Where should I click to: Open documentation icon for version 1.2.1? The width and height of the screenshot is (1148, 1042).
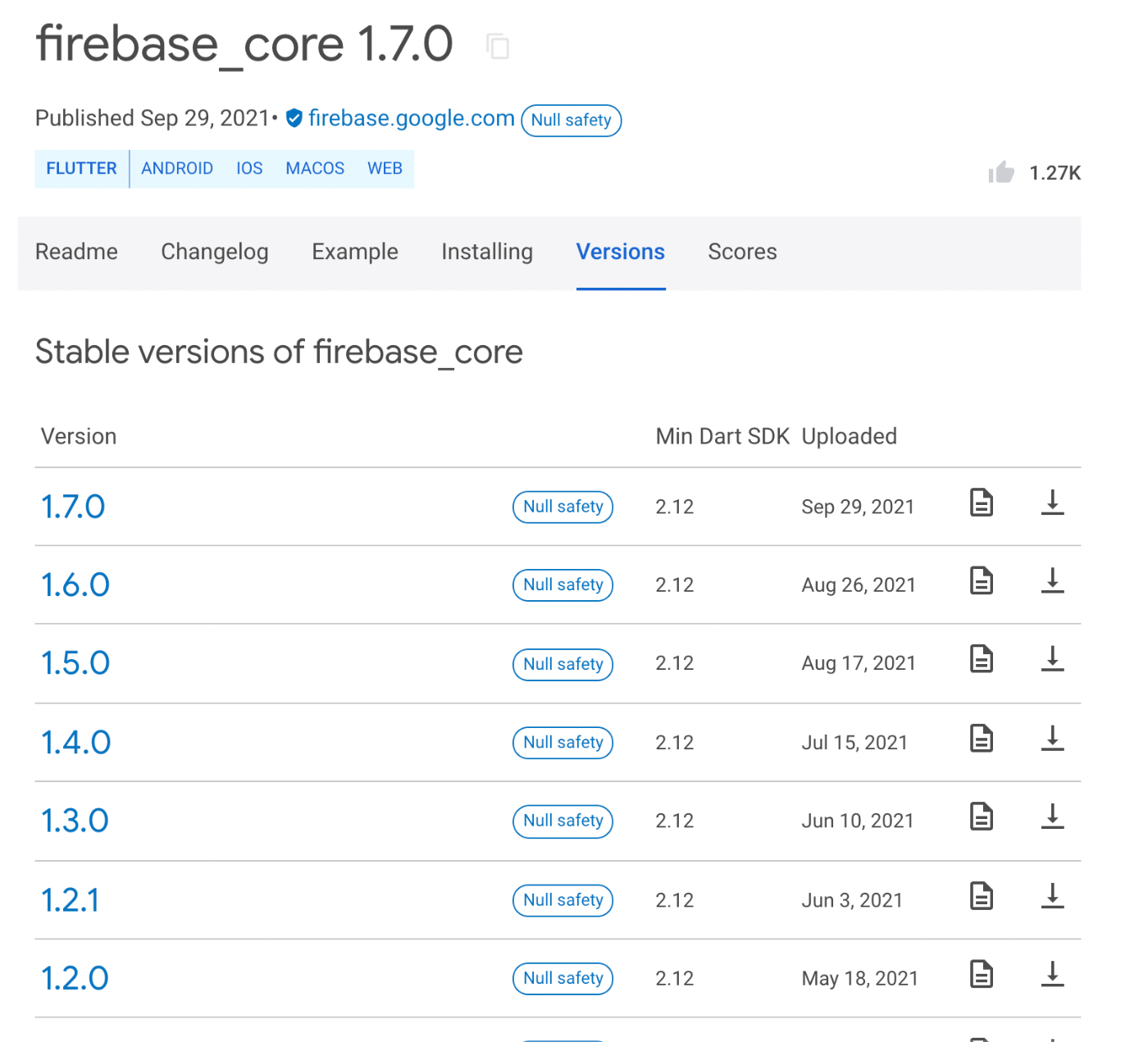pos(982,895)
